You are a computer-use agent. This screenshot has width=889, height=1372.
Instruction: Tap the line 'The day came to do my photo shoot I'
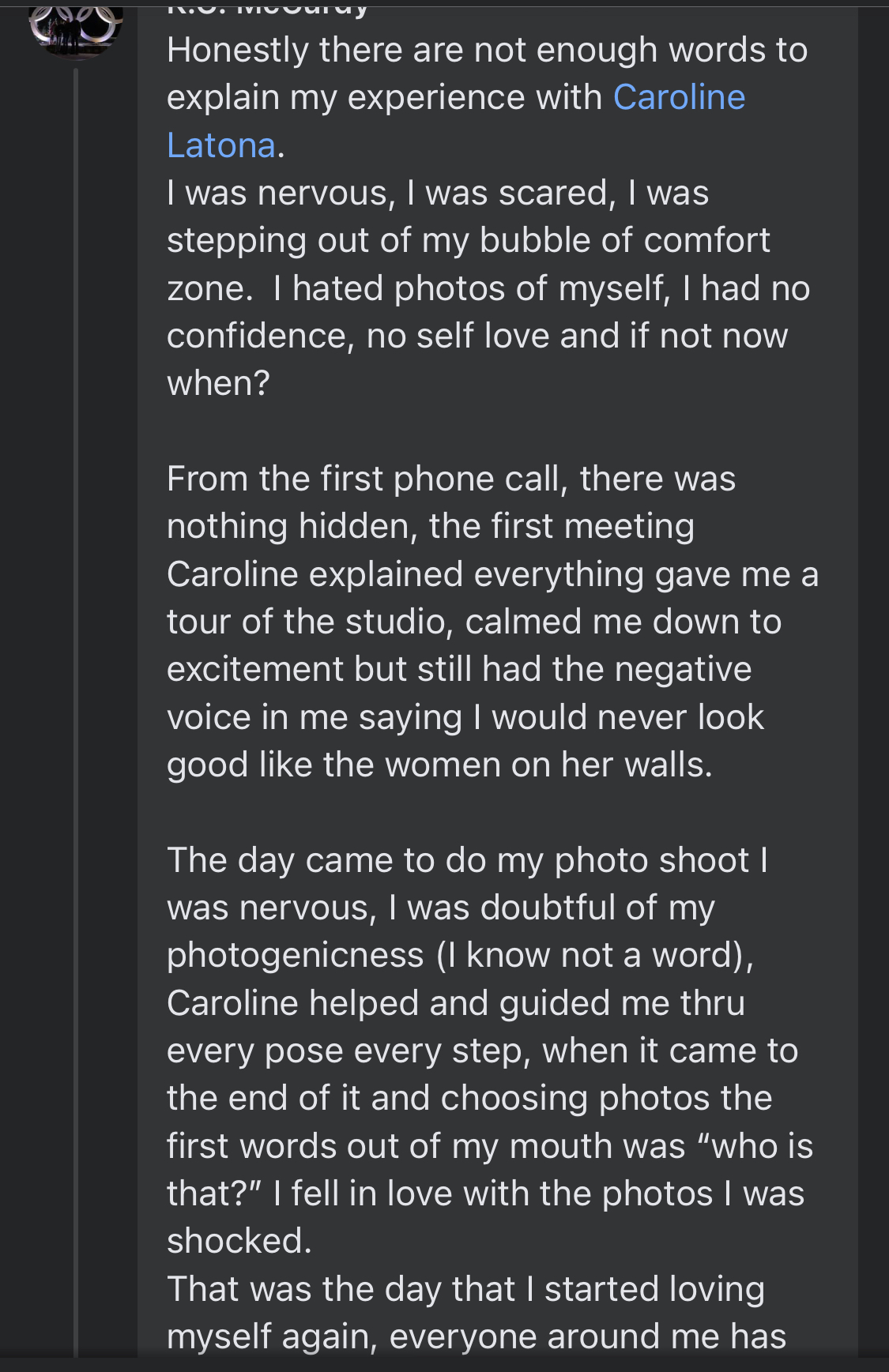pyautogui.click(x=468, y=860)
